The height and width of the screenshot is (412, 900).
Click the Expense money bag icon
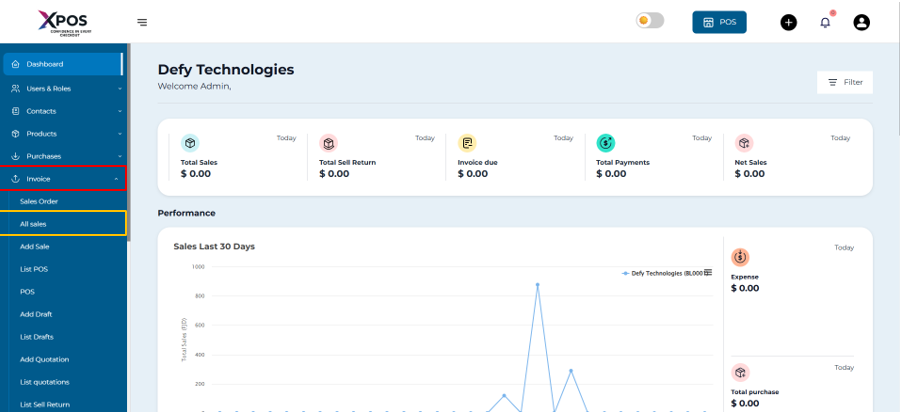point(740,257)
